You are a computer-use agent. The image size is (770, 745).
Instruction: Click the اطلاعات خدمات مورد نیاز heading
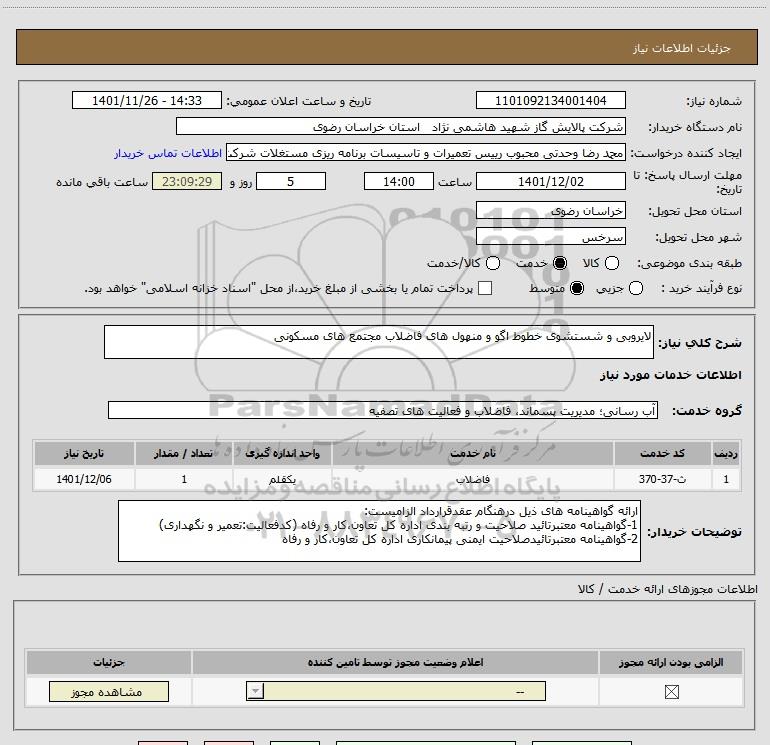point(670,375)
